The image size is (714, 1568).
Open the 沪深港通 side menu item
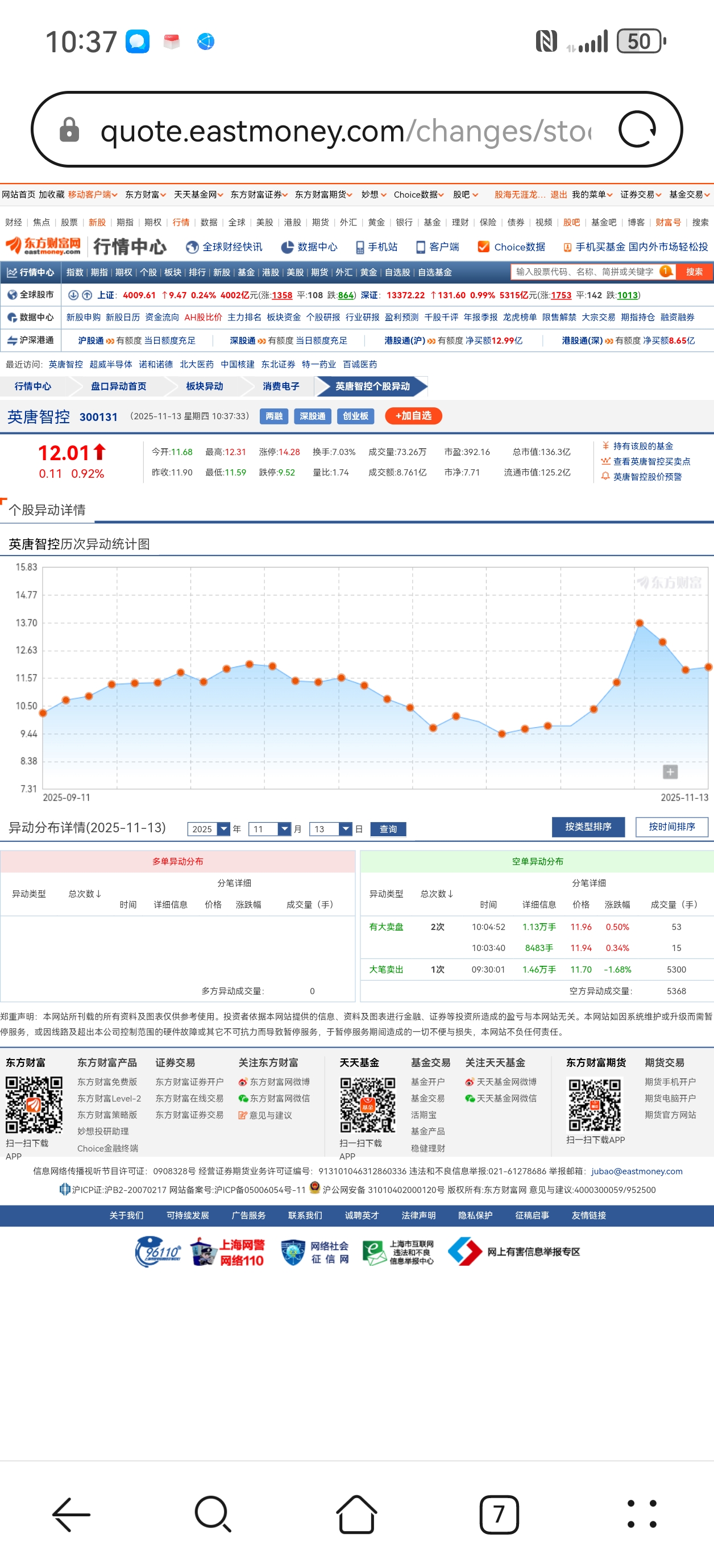click(x=31, y=340)
